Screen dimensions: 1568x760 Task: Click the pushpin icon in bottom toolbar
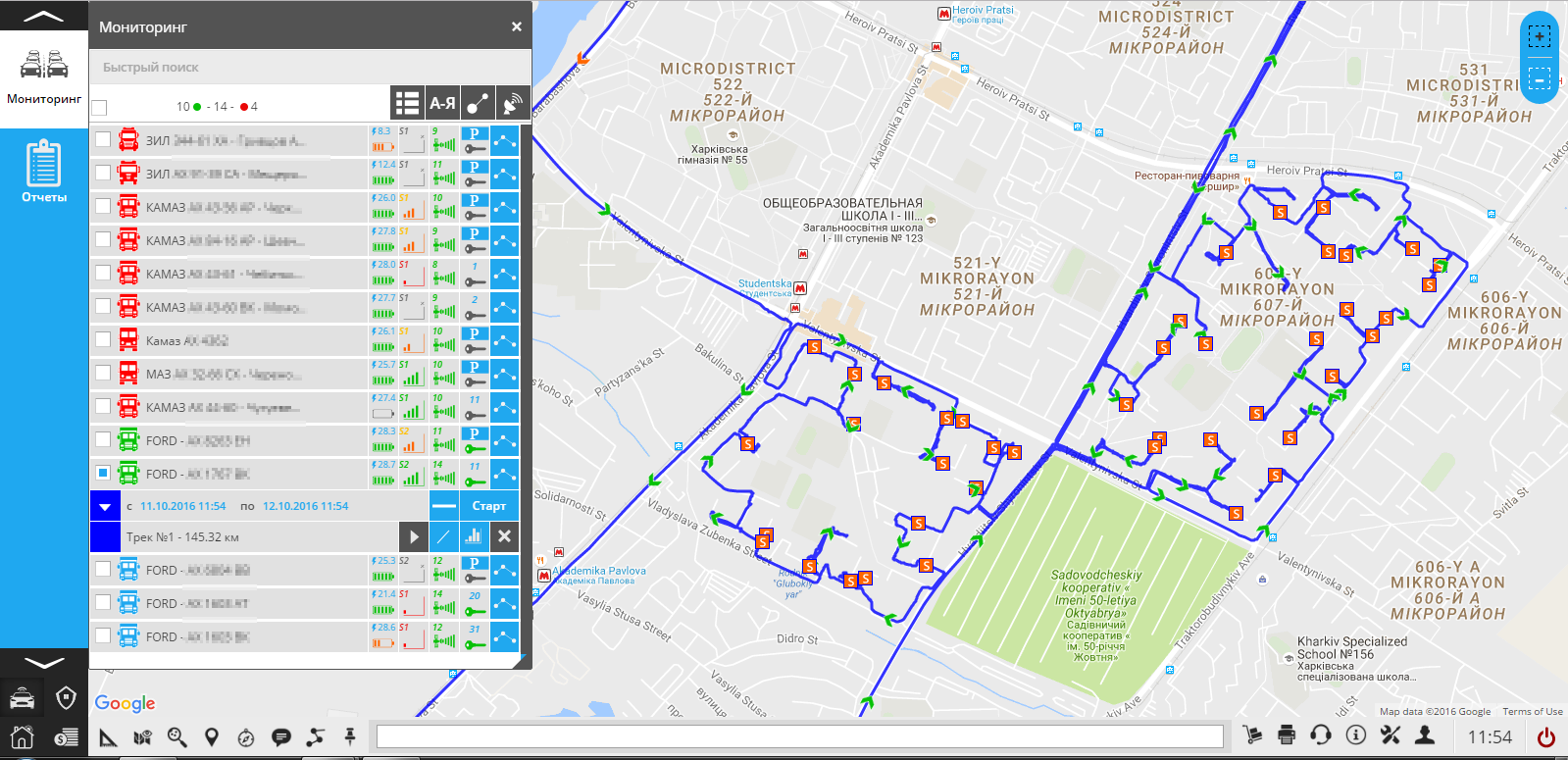pos(349,735)
